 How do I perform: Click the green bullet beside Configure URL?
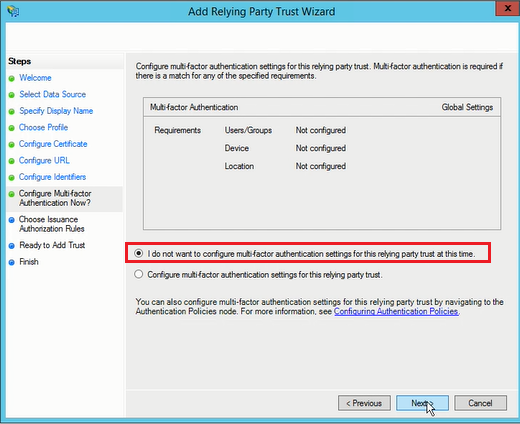point(12,161)
